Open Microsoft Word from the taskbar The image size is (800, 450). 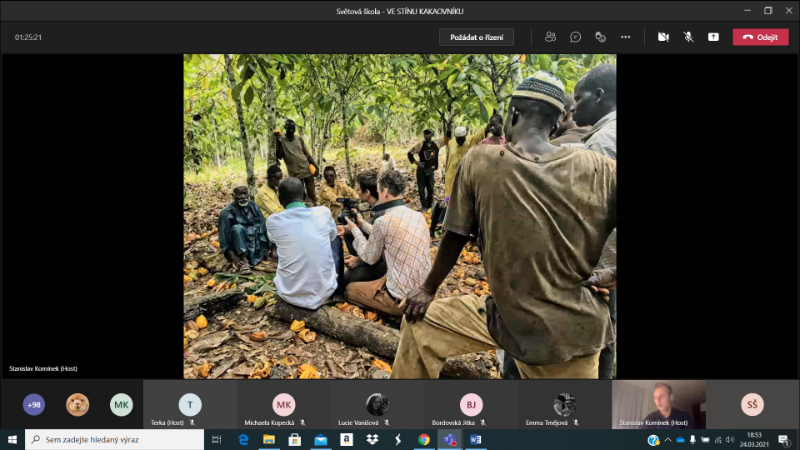[476, 439]
